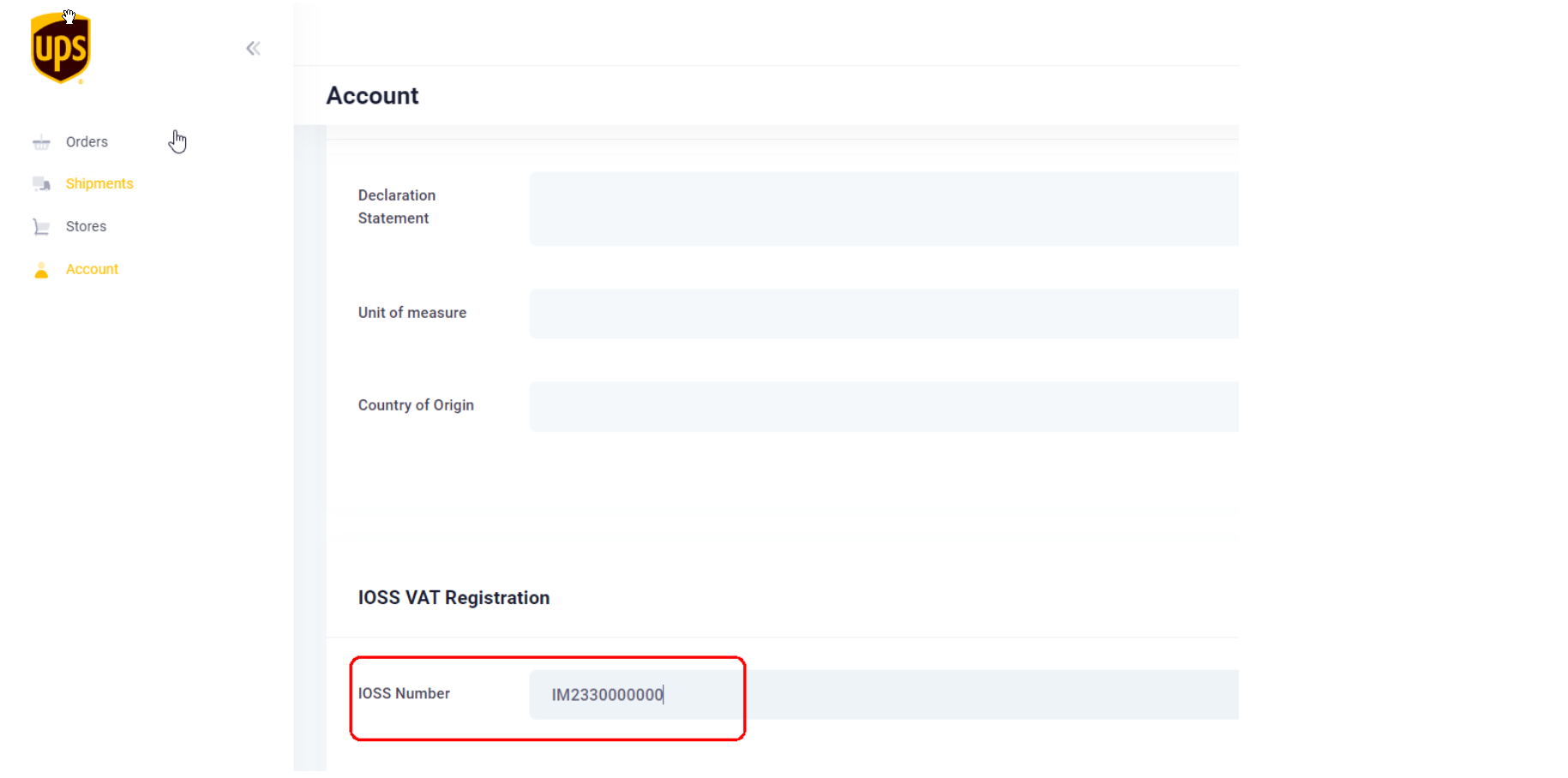Image resolution: width=1568 pixels, height=778 pixels.
Task: Select the Account menu label
Action: tap(92, 269)
